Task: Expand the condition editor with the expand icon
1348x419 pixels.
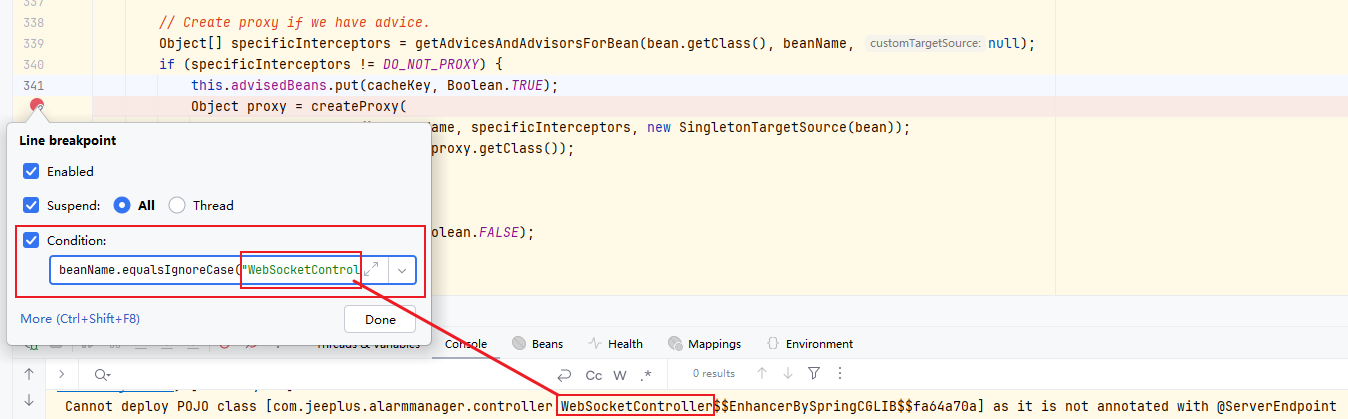Action: [371, 270]
